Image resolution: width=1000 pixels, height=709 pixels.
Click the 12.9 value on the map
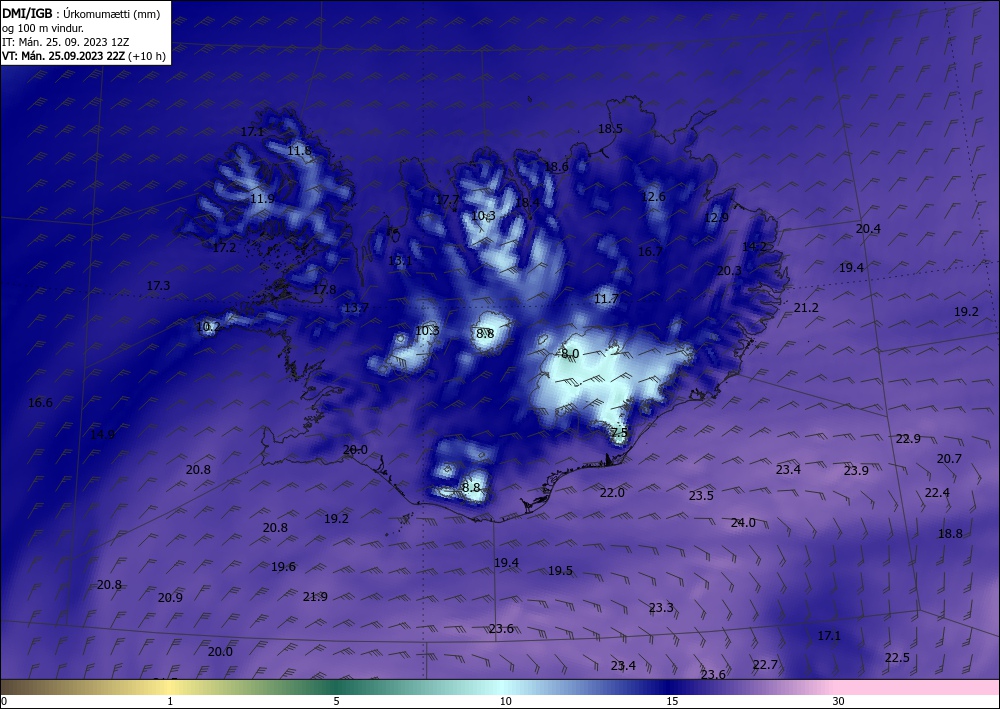pyautogui.click(x=716, y=217)
